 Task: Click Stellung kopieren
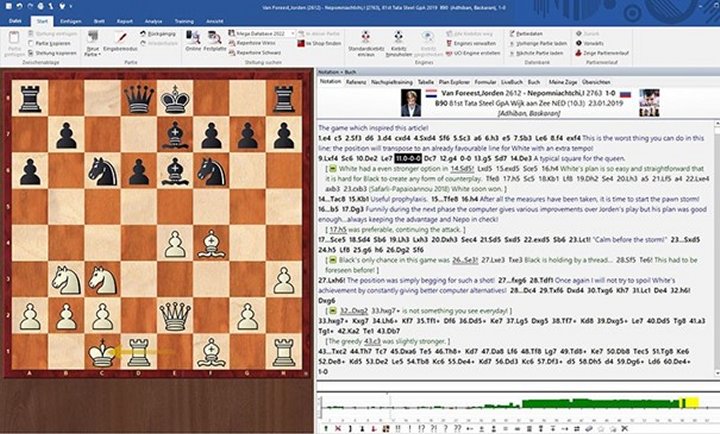pyautogui.click(x=52, y=53)
